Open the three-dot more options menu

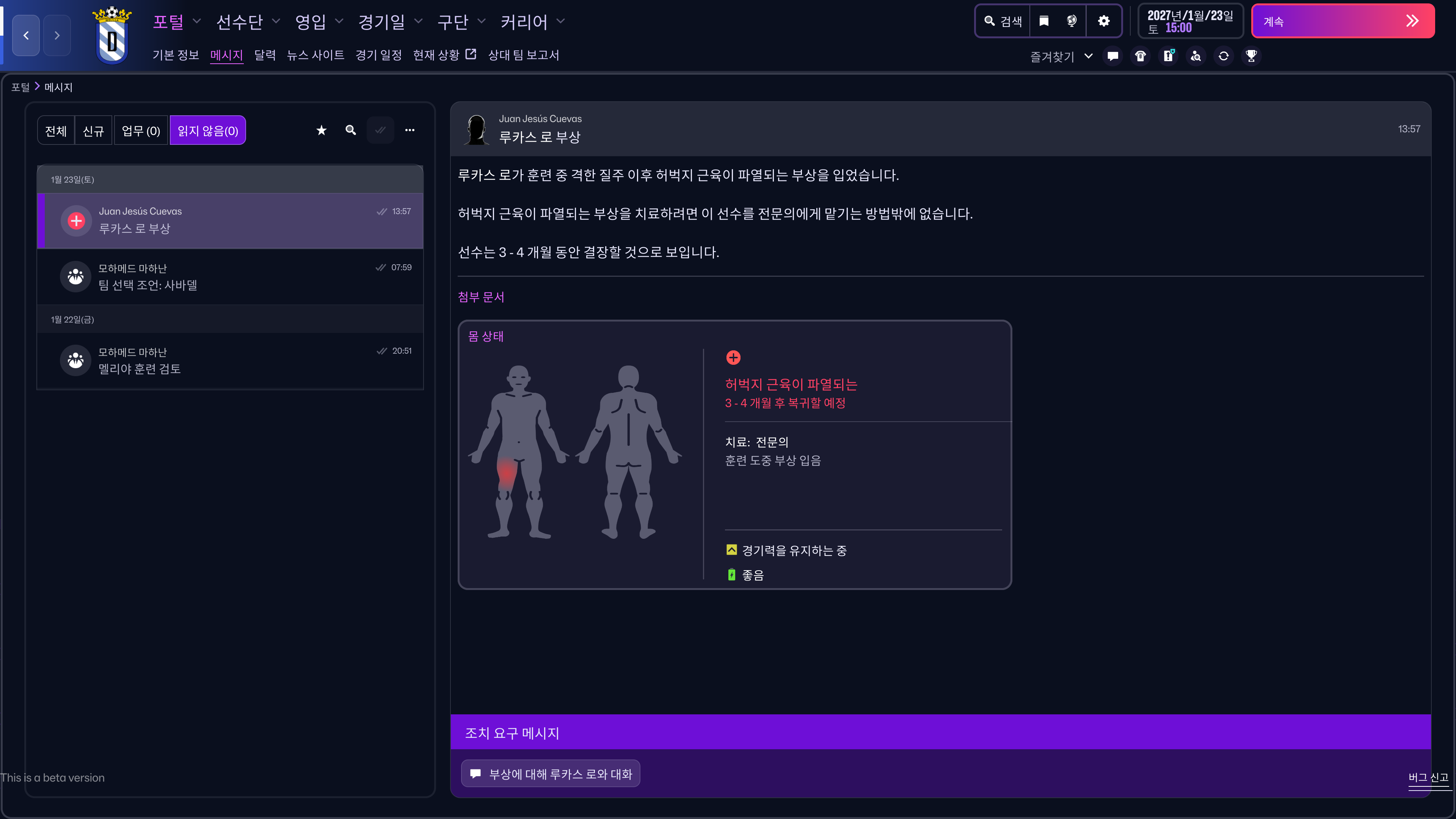pos(409,130)
